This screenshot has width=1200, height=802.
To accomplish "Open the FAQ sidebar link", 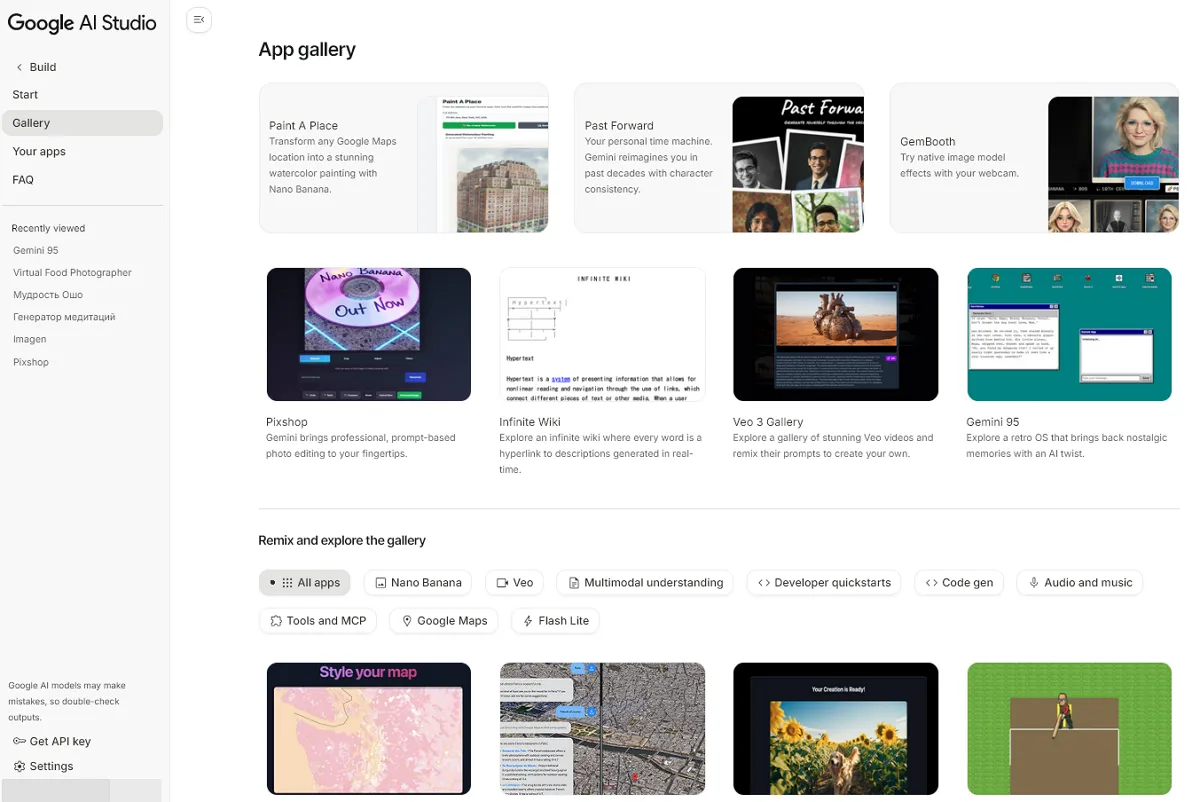I will tap(23, 180).
